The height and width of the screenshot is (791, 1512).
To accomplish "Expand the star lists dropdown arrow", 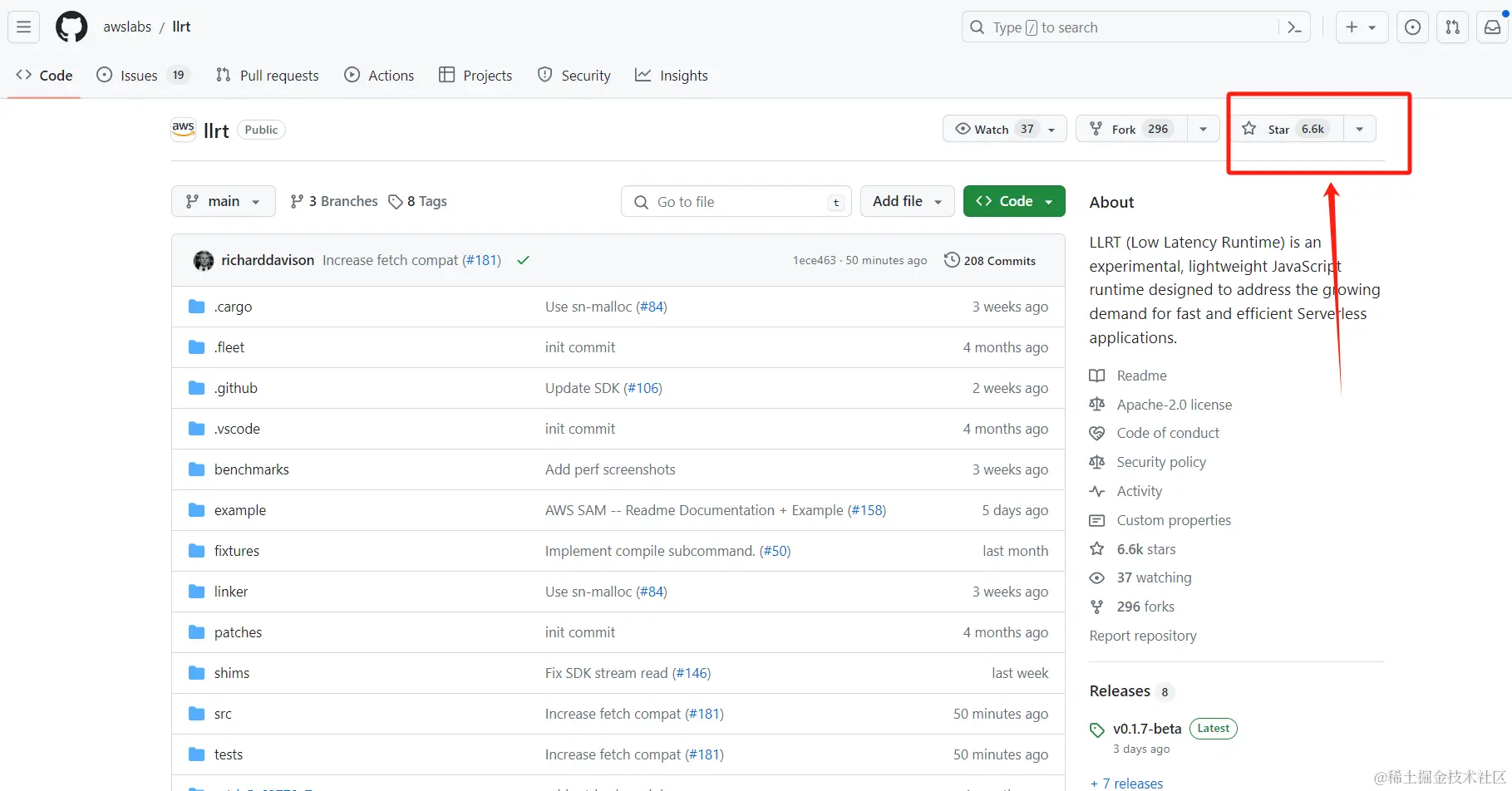I will [x=1360, y=129].
